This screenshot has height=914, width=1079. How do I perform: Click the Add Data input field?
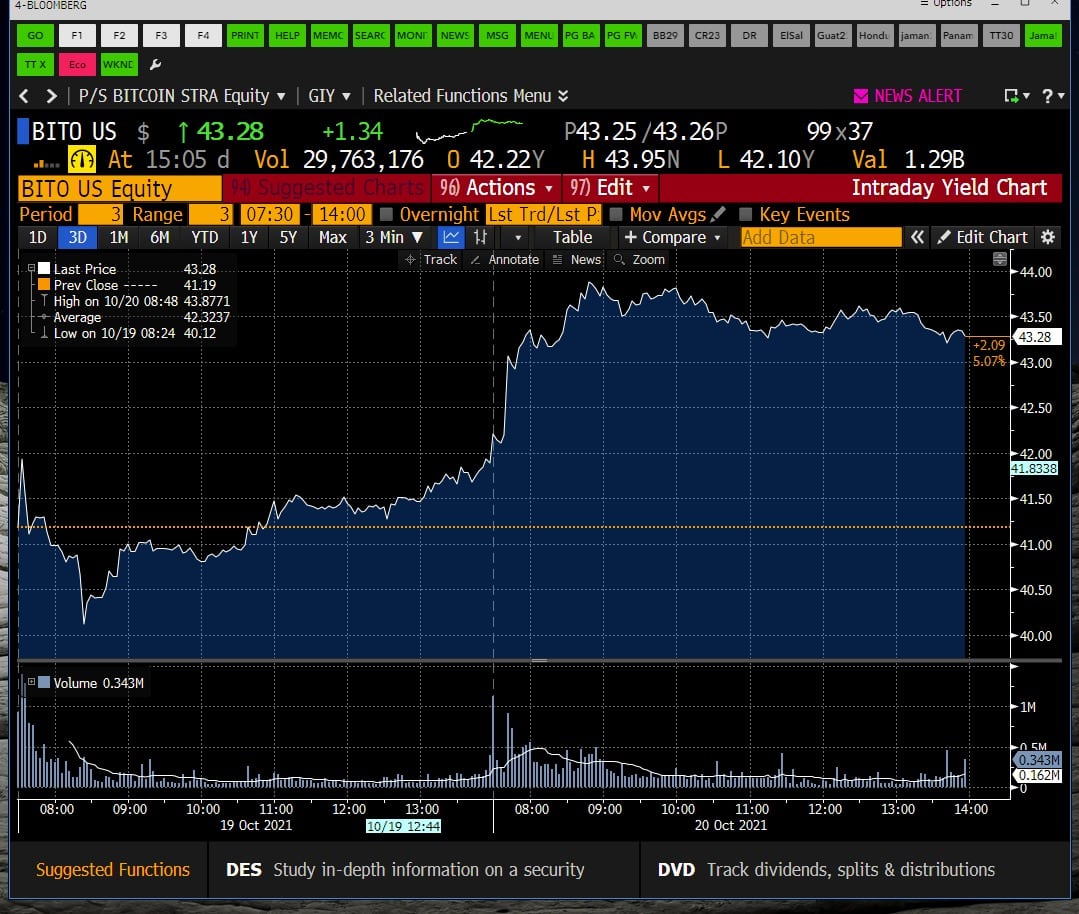pos(820,237)
